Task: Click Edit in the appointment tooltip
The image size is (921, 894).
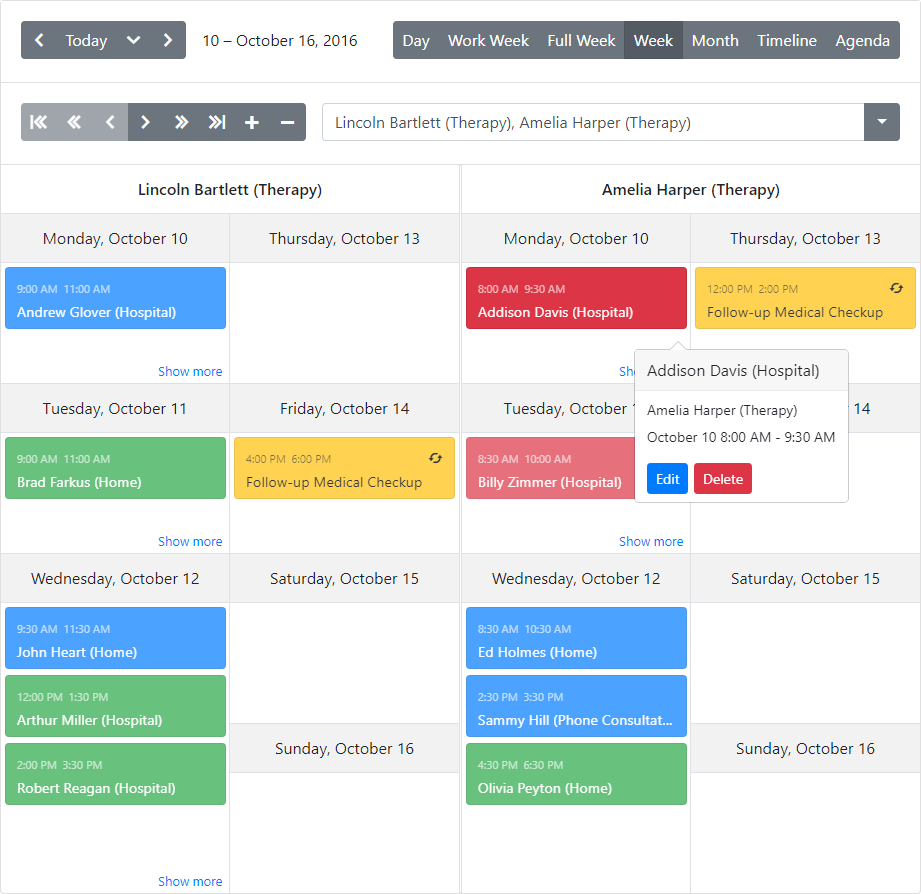Action: pos(667,479)
